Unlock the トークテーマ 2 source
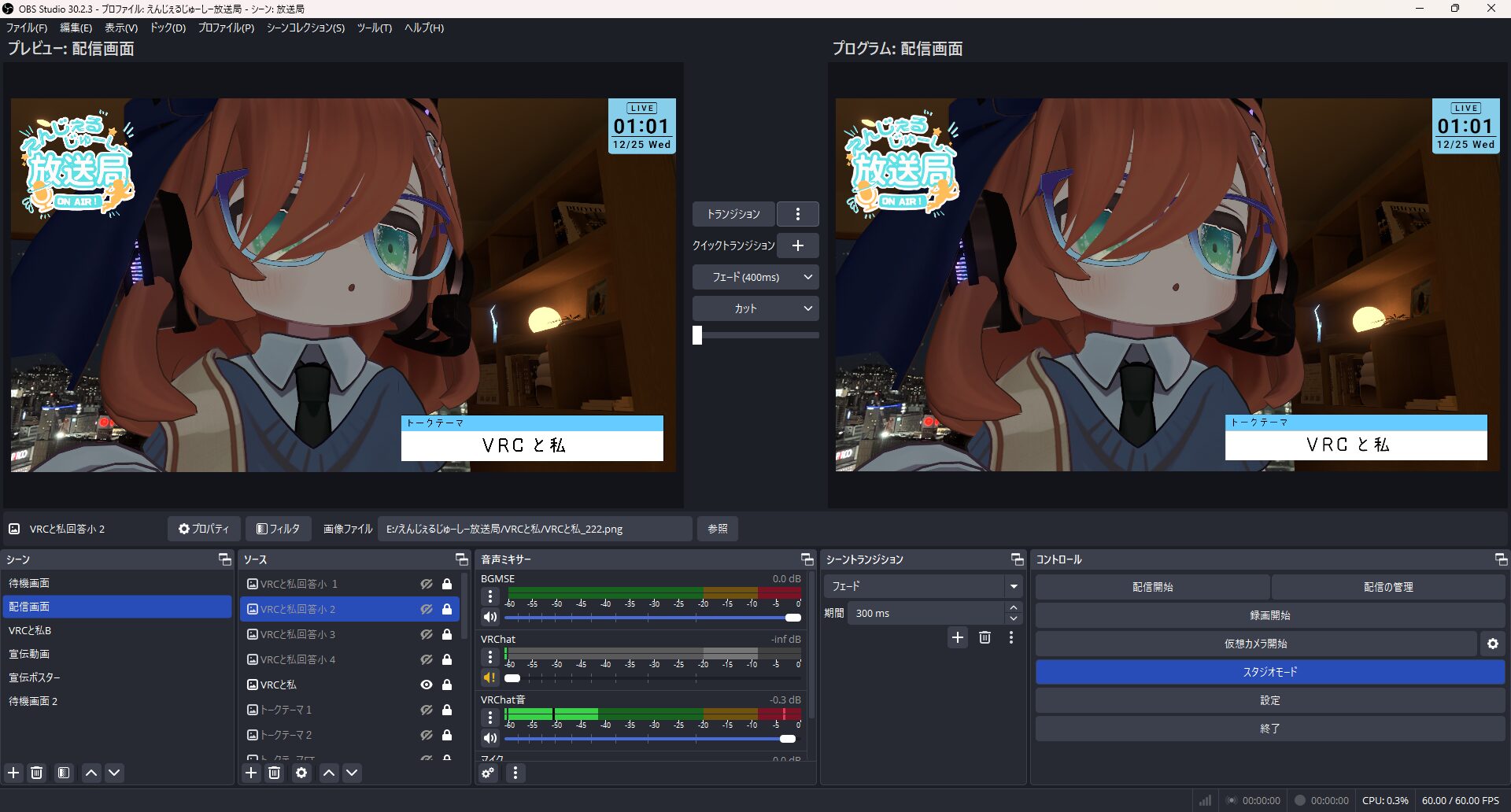Viewport: 1511px width, 812px height. pyautogui.click(x=447, y=735)
